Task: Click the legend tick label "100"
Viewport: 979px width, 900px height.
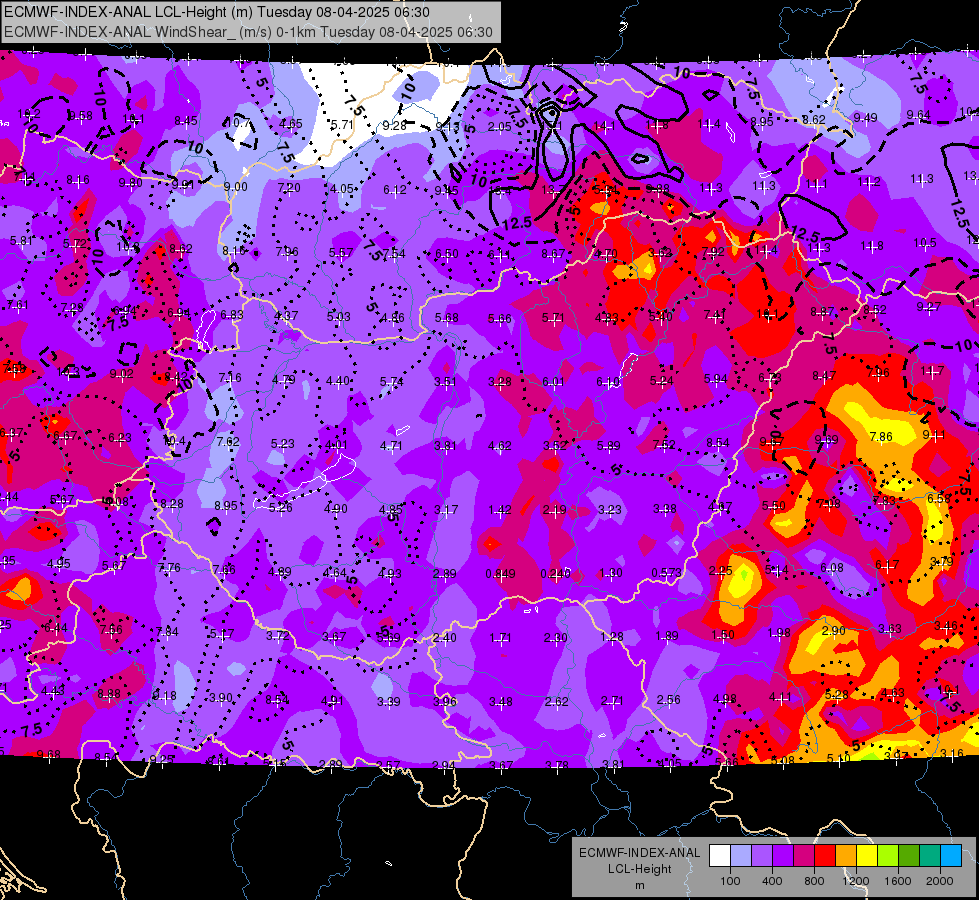Action: point(730,881)
